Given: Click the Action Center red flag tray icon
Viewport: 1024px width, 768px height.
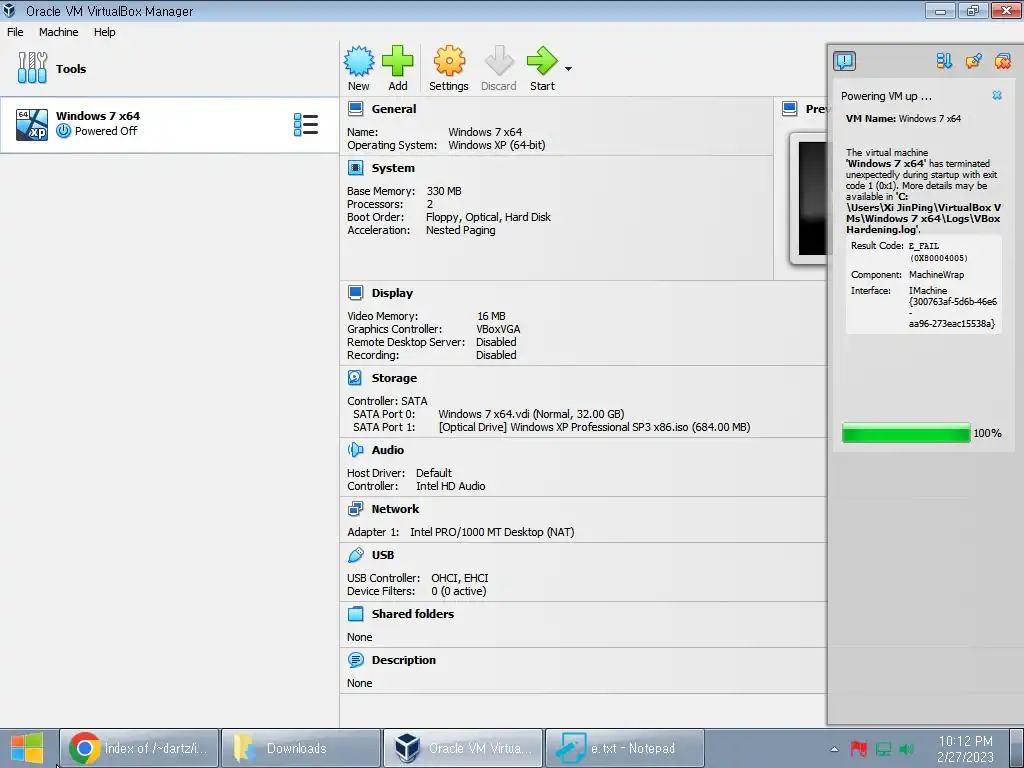Looking at the screenshot, I should [x=858, y=749].
